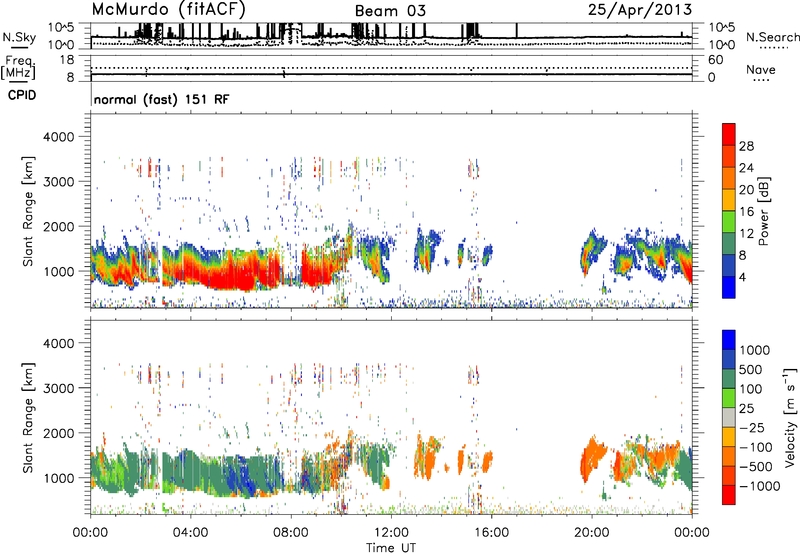Select the 4 tick on Power colorbar
Screen dimensions: 800x554
(x=743, y=277)
